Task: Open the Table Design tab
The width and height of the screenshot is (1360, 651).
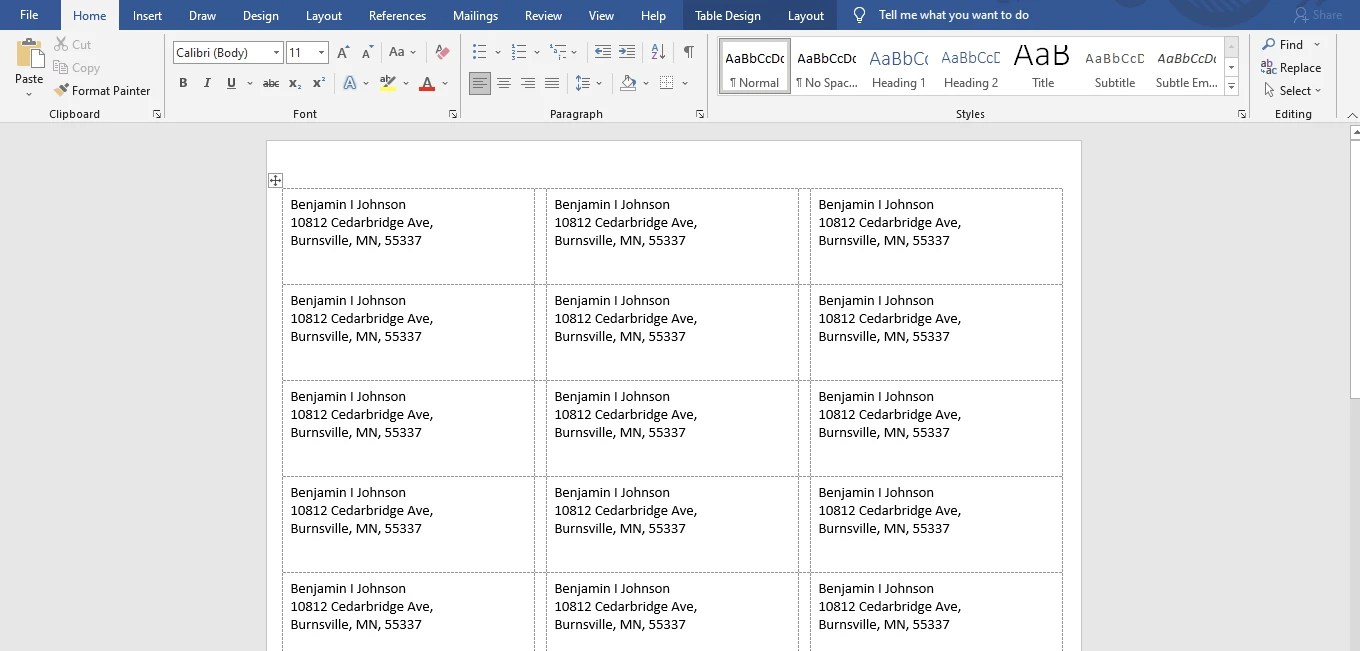Action: [x=728, y=15]
